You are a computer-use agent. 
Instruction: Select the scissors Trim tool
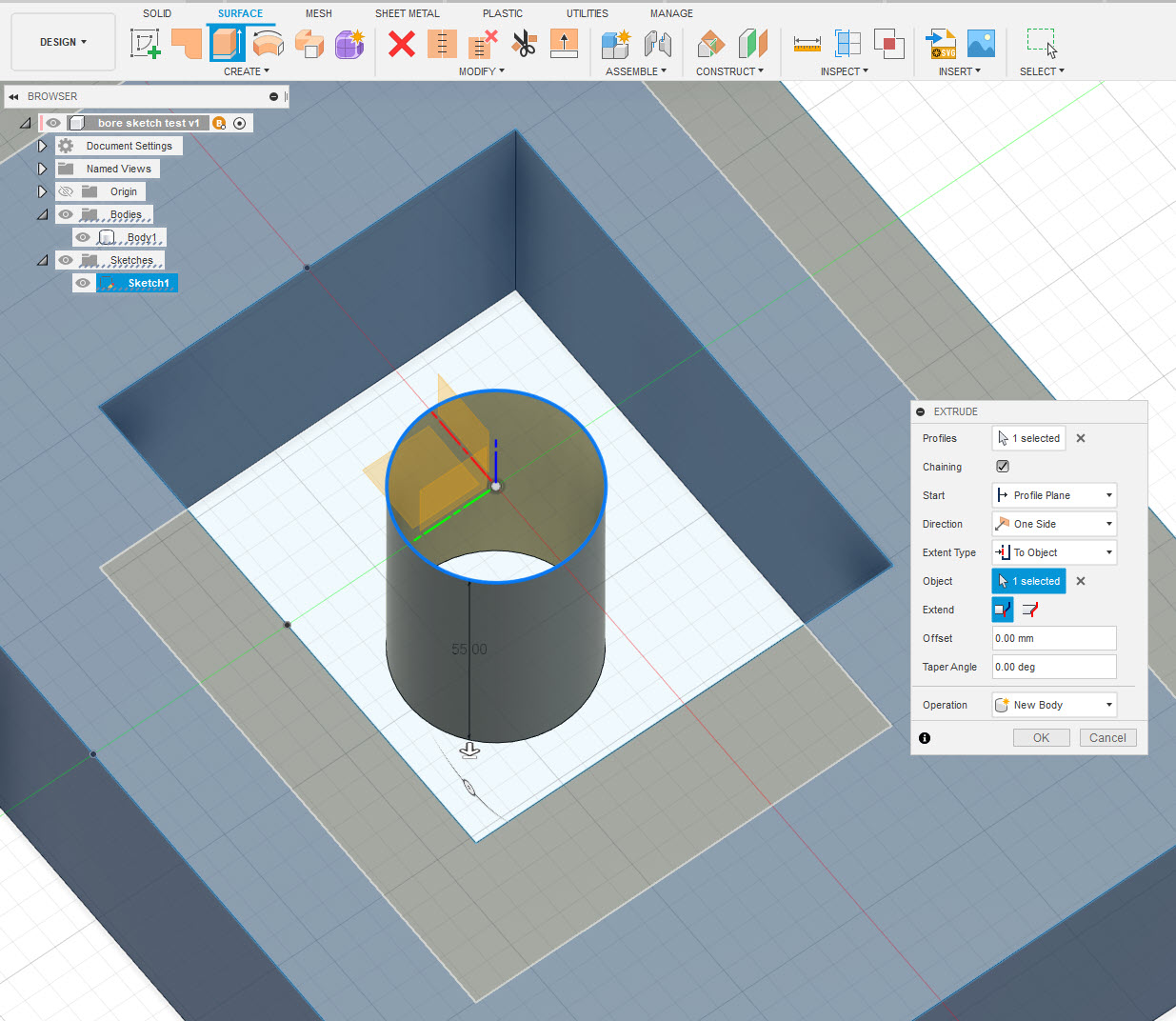point(524,44)
